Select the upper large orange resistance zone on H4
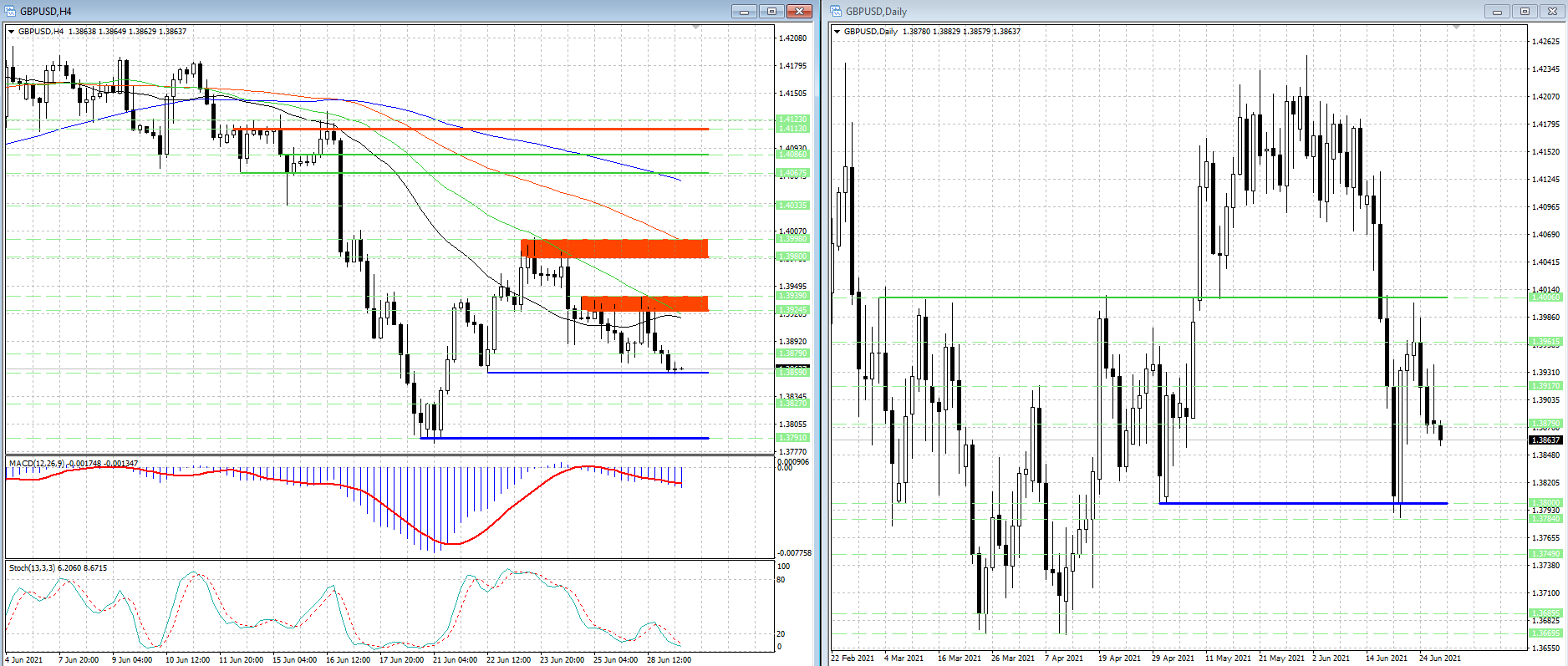 click(x=614, y=248)
